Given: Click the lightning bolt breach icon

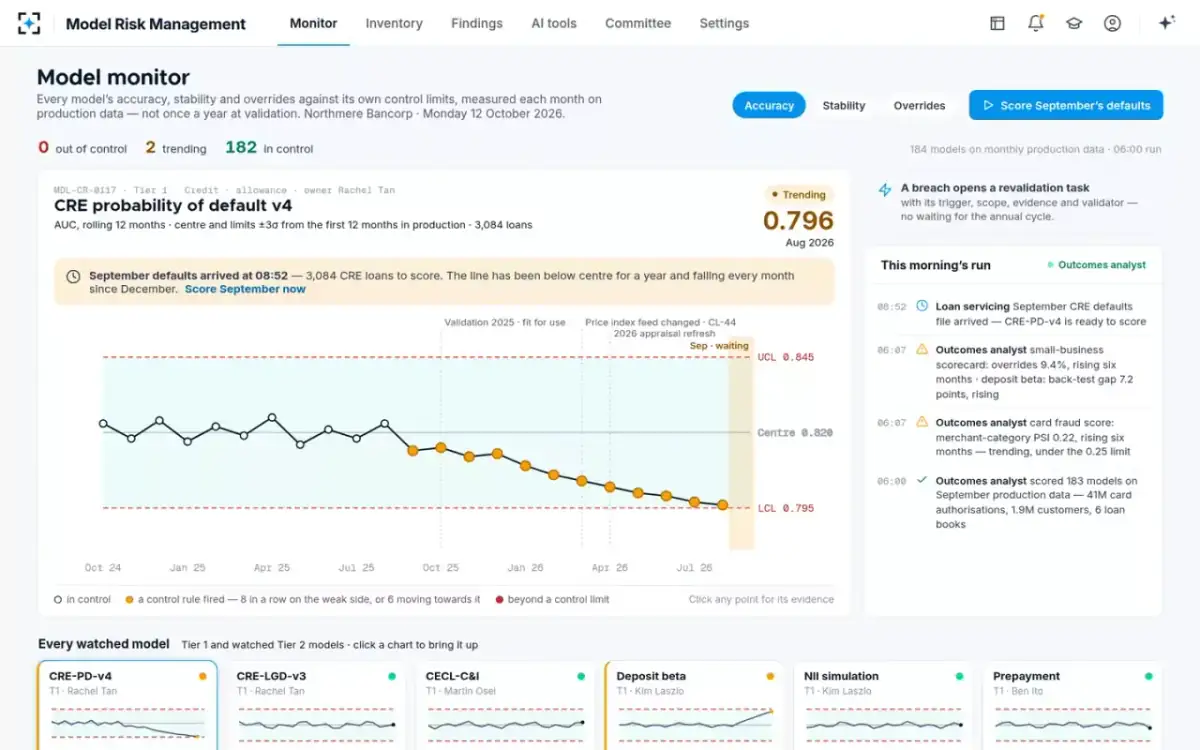Looking at the screenshot, I should point(885,189).
